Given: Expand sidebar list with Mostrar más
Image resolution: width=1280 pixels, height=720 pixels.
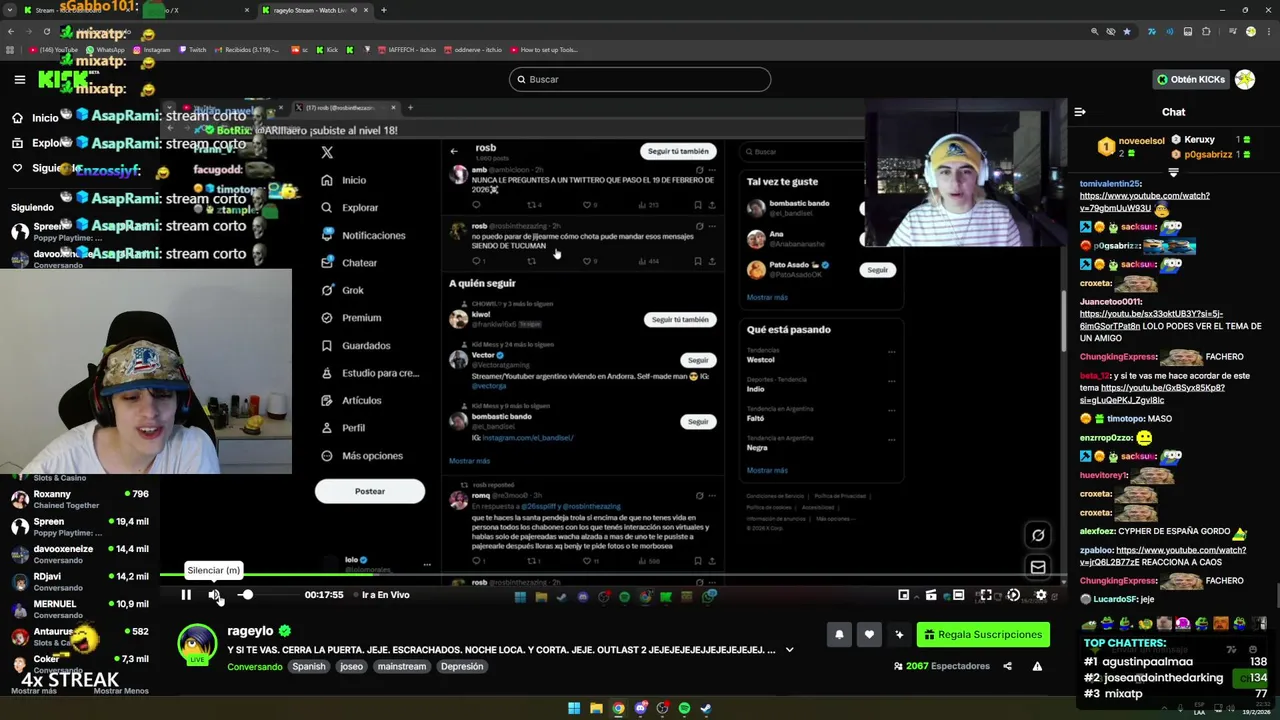Looking at the screenshot, I should tap(34, 691).
